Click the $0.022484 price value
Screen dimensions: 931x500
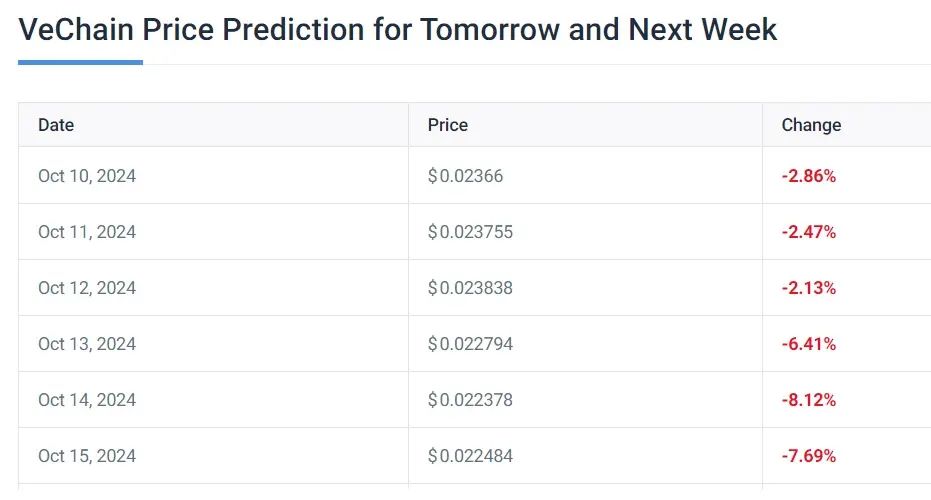tap(470, 455)
